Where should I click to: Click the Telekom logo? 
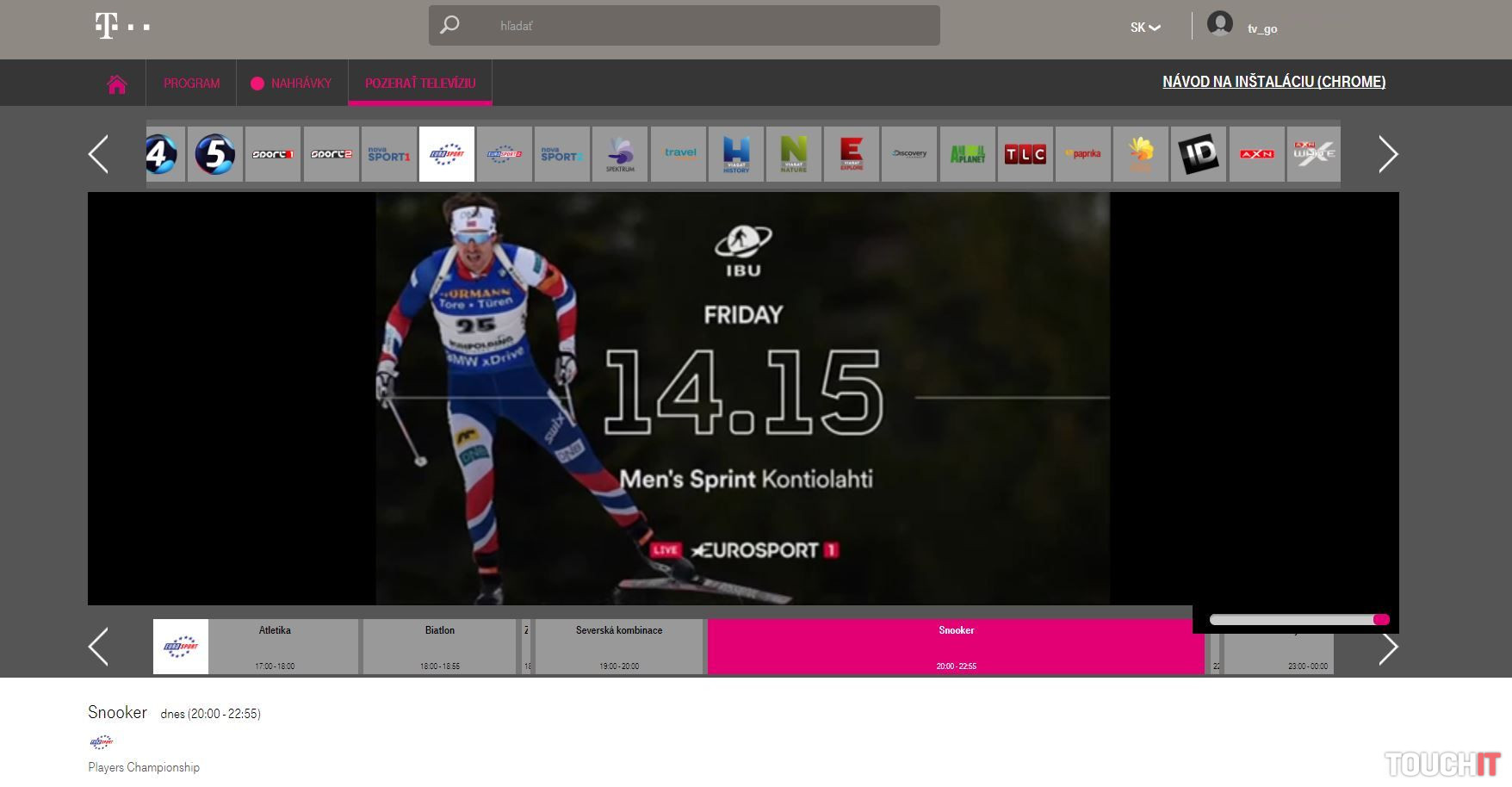point(121,26)
